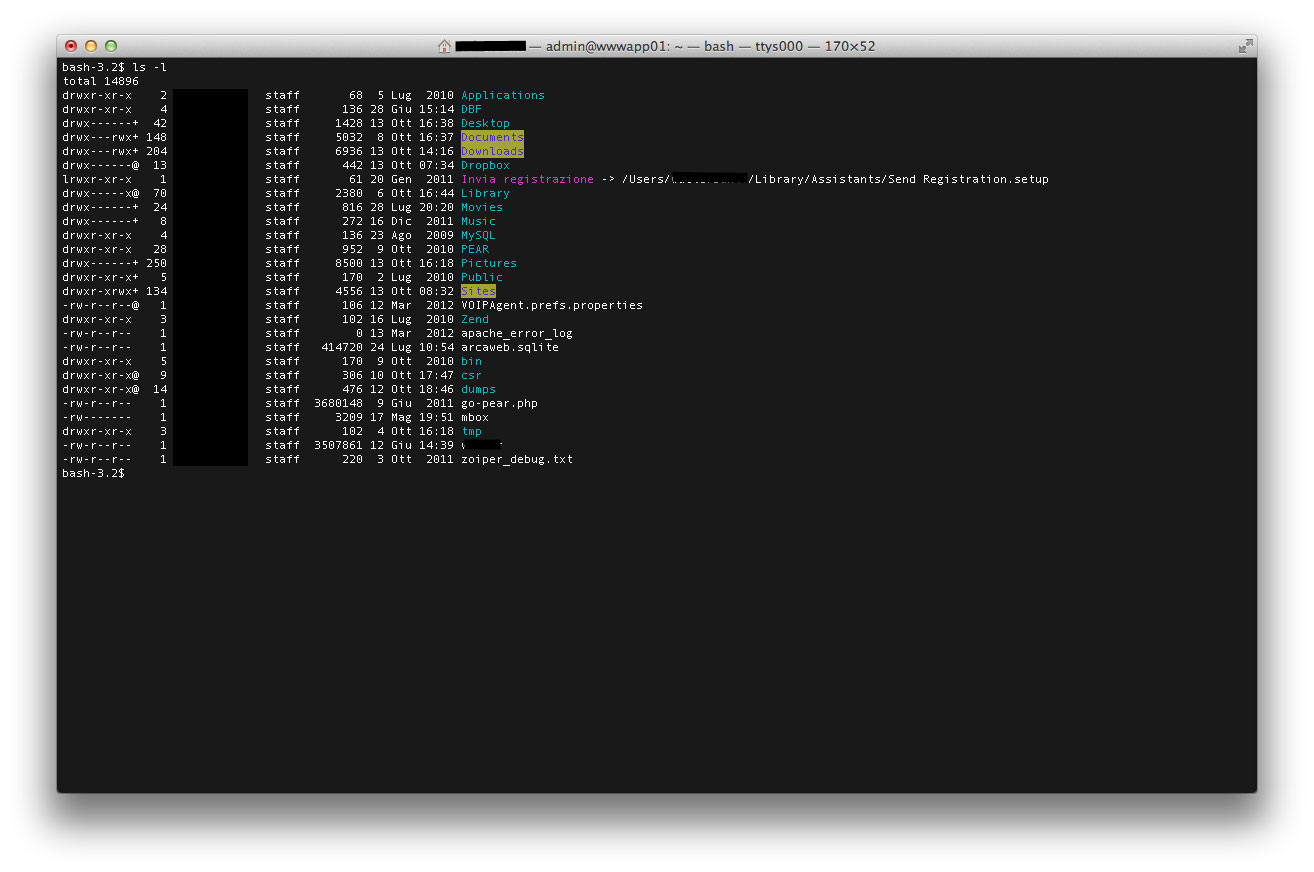Viewport: 1314px width, 872px height.
Task: Select the Applications directory name
Action: [503, 95]
